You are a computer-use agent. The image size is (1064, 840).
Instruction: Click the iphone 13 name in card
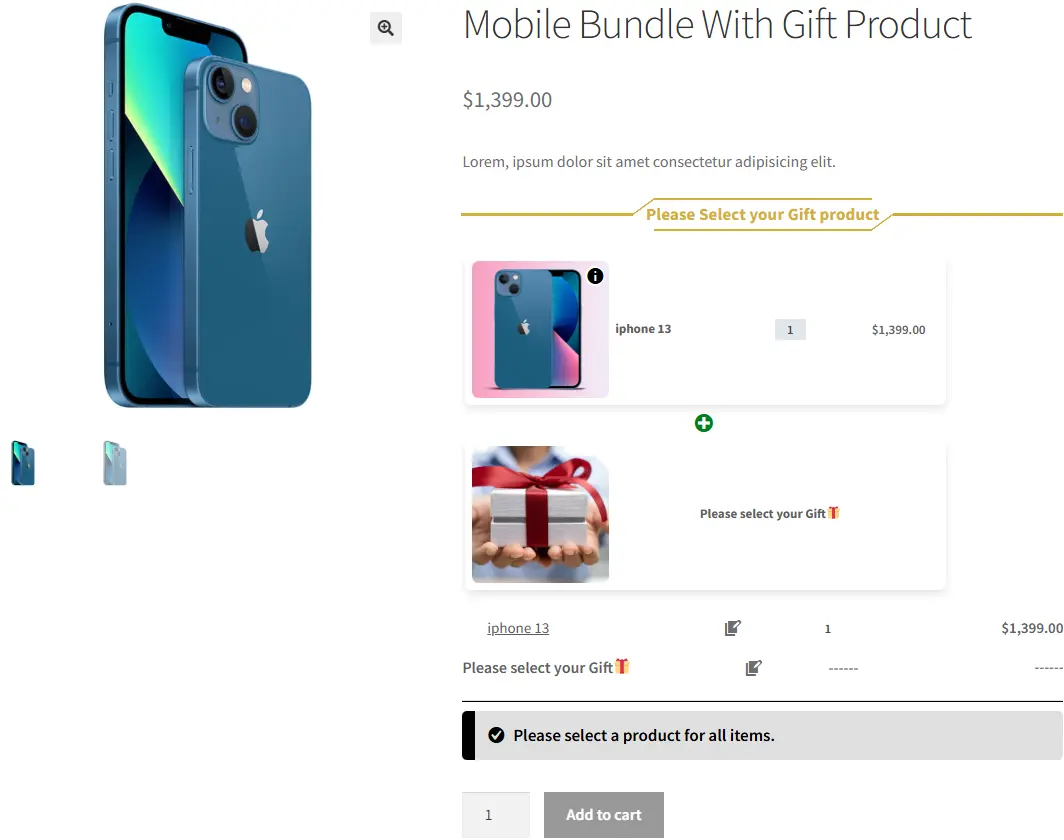coord(643,329)
